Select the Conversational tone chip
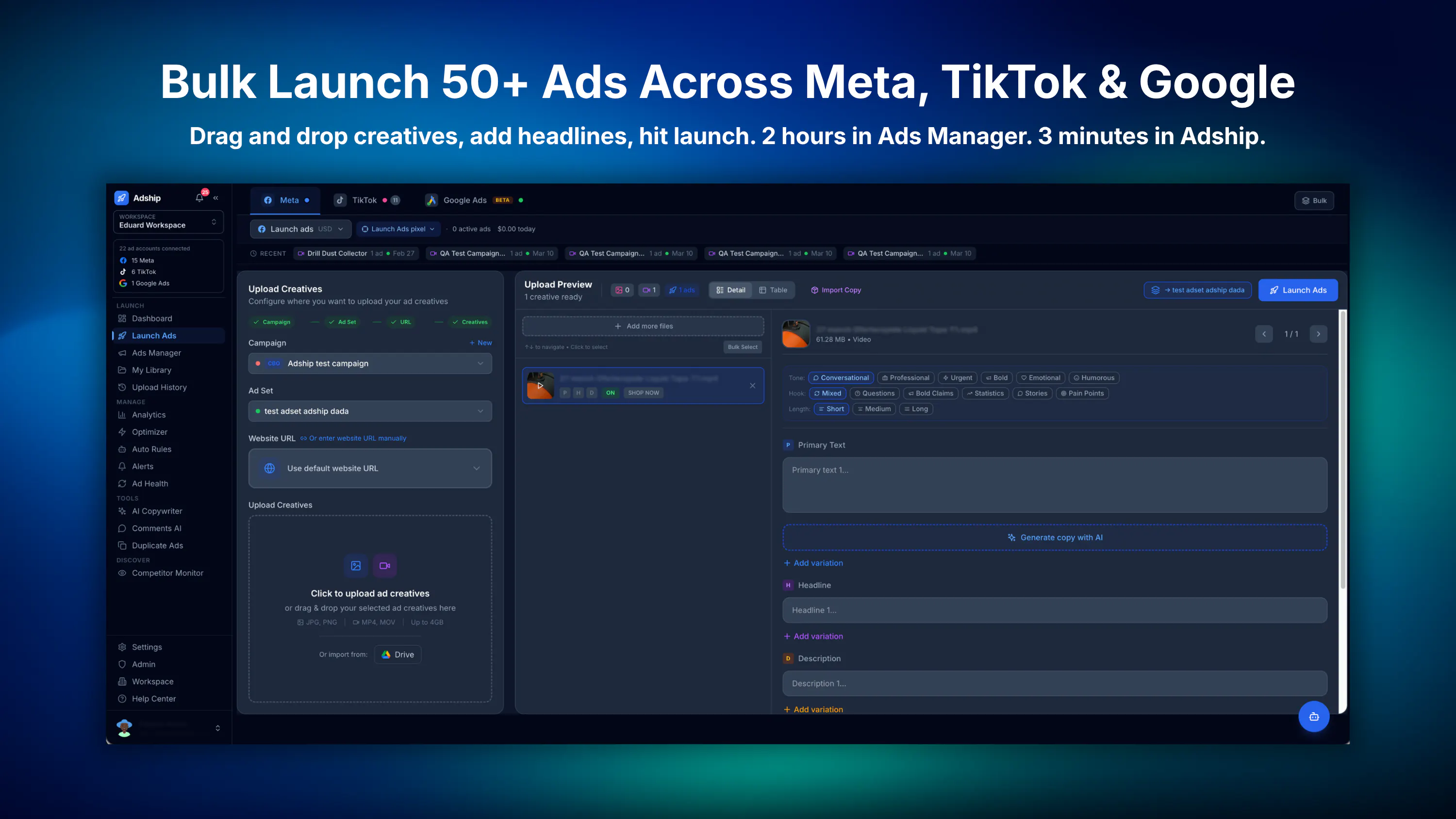This screenshot has width=1456, height=819. 841,377
